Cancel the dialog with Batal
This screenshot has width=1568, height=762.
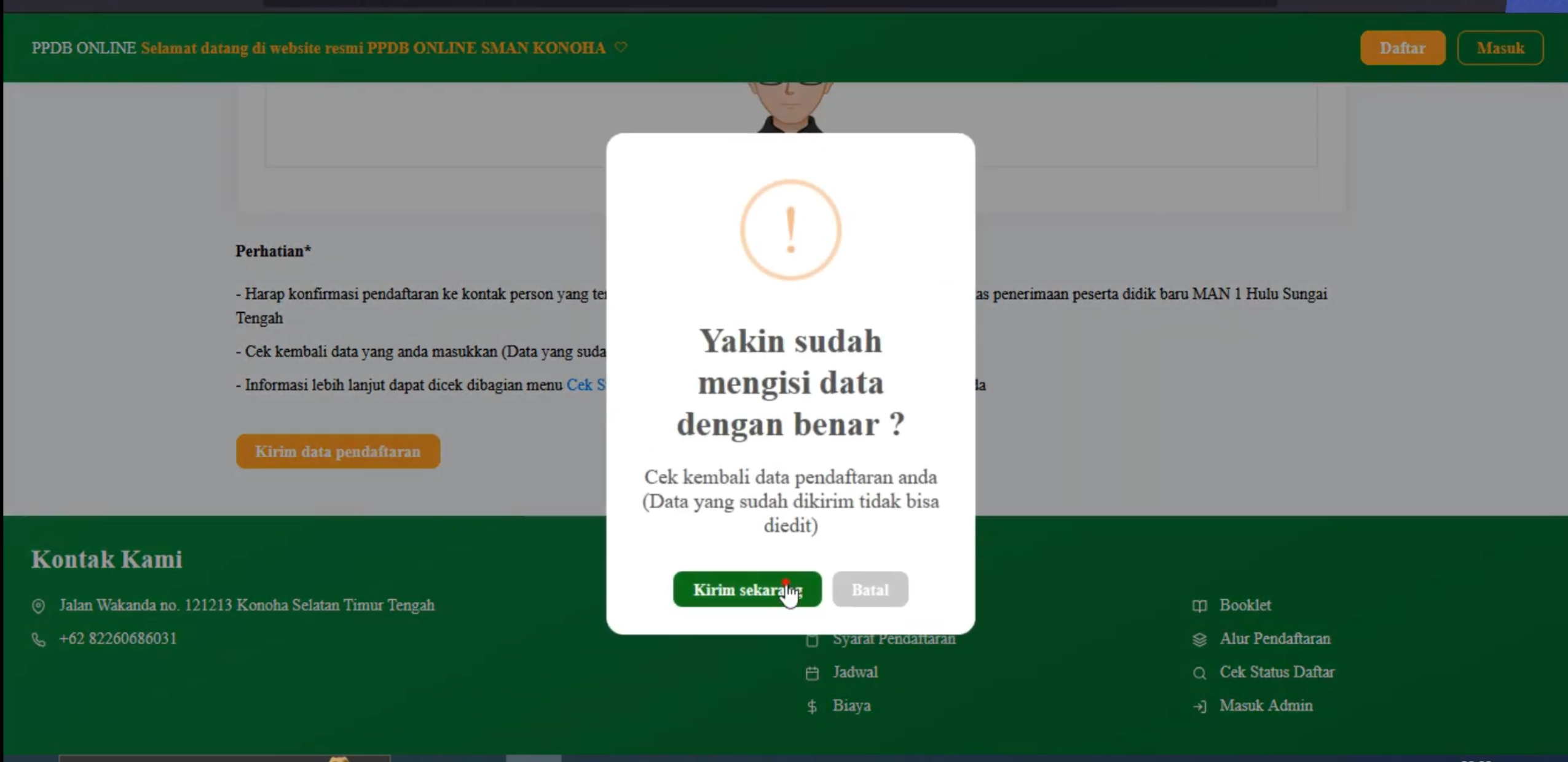tap(870, 589)
